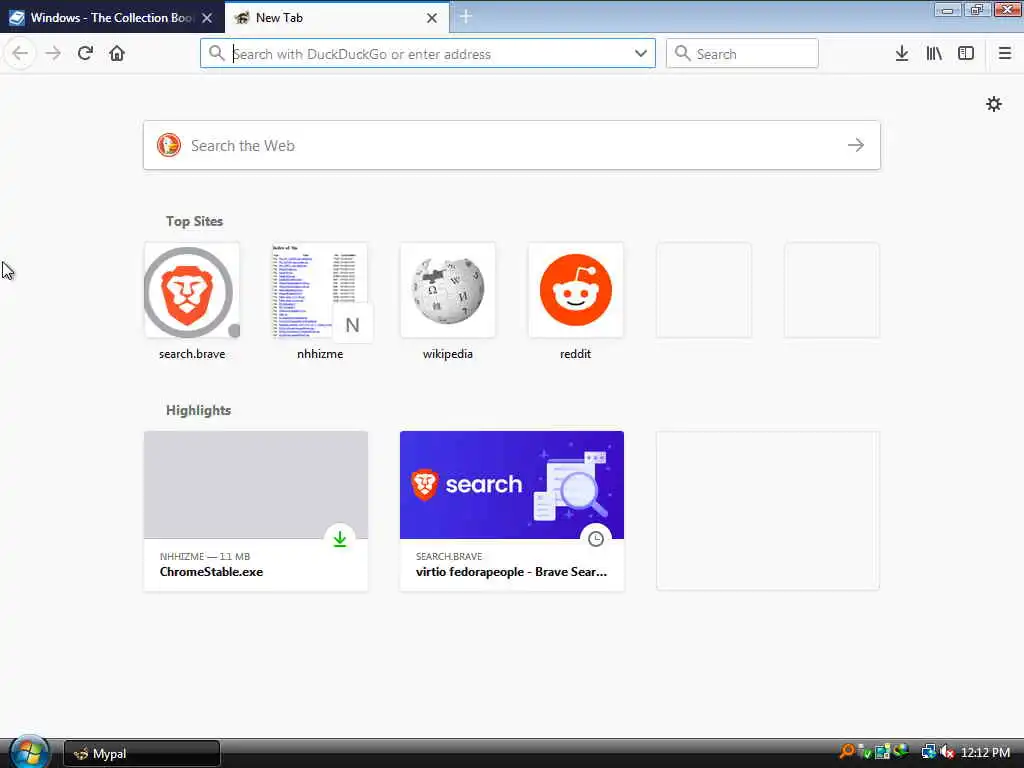Expand the address bar history dropdown

click(x=641, y=54)
